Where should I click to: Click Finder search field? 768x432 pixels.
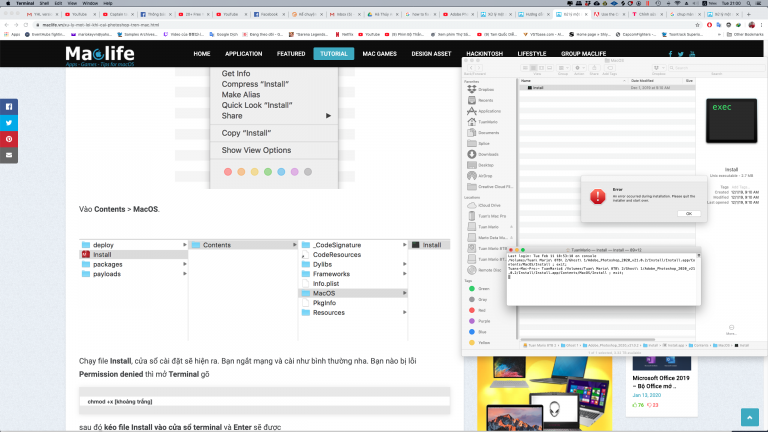point(716,68)
